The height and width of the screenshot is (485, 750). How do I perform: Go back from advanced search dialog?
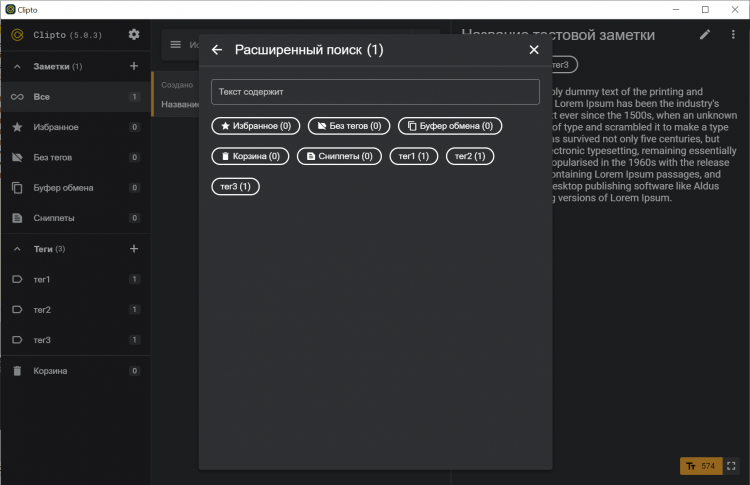[x=217, y=50]
